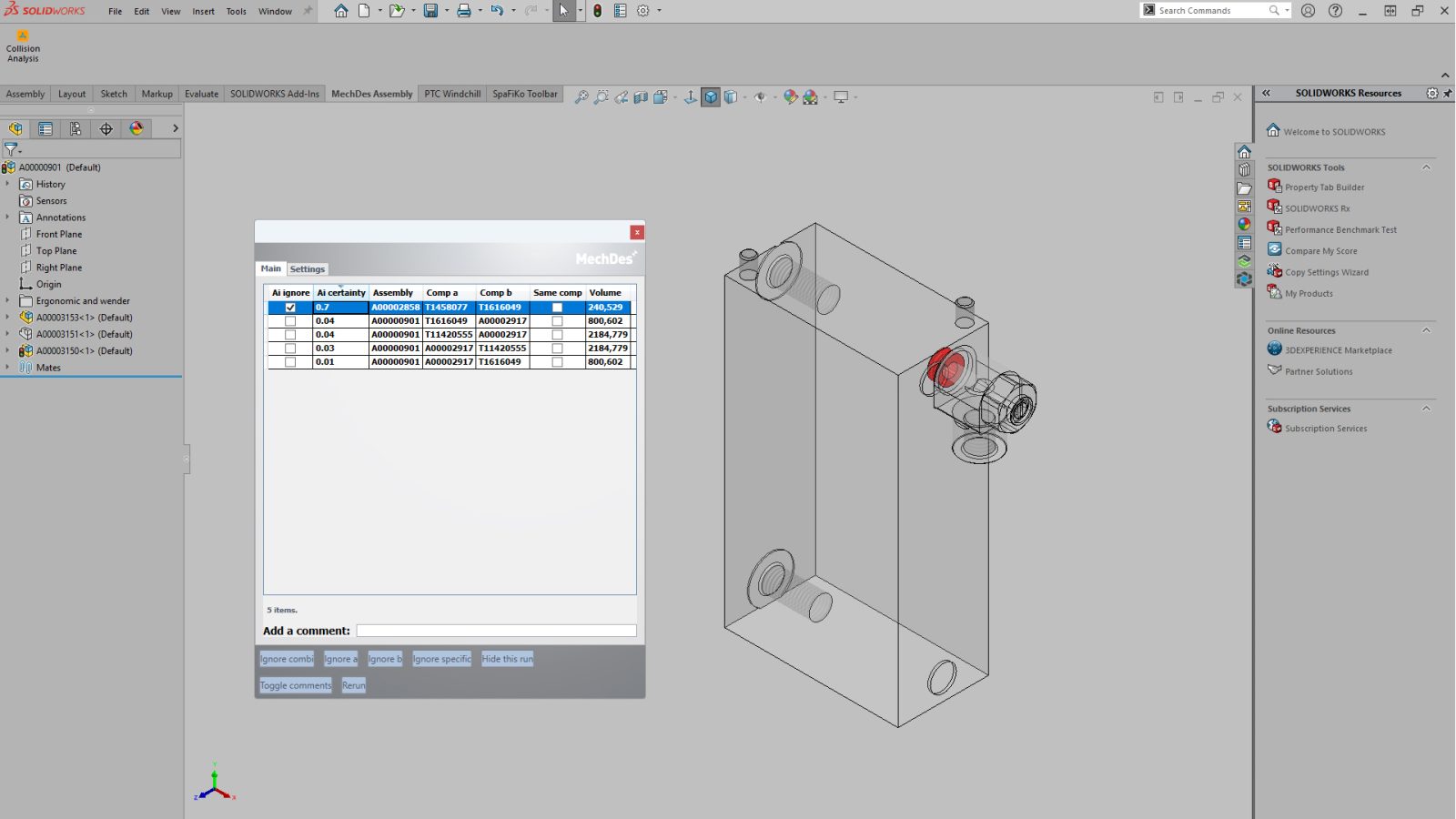Expand the History tree node
This screenshot has width=1456, height=819.
[x=8, y=184]
